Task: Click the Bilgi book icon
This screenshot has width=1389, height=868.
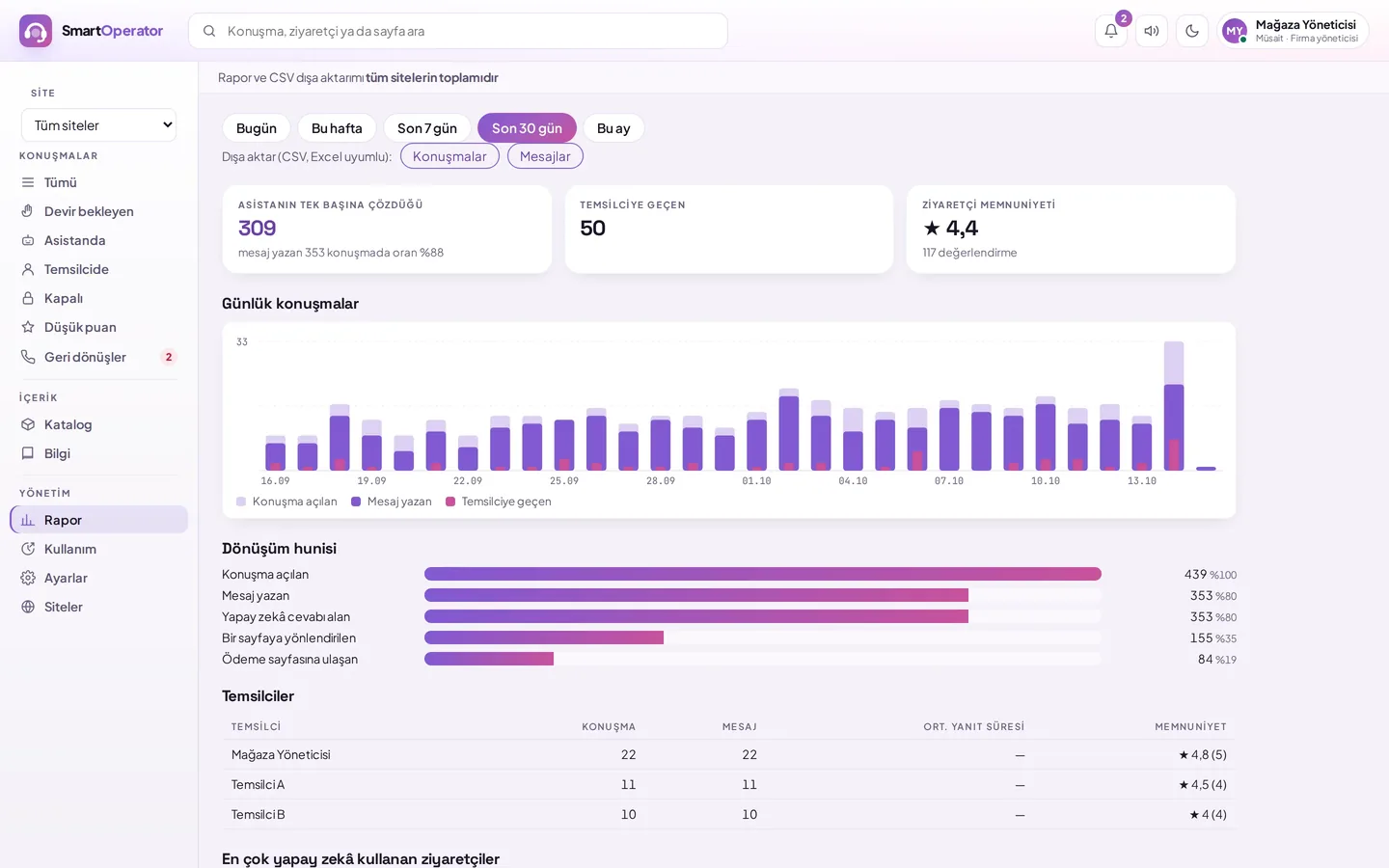Action: coord(28,453)
